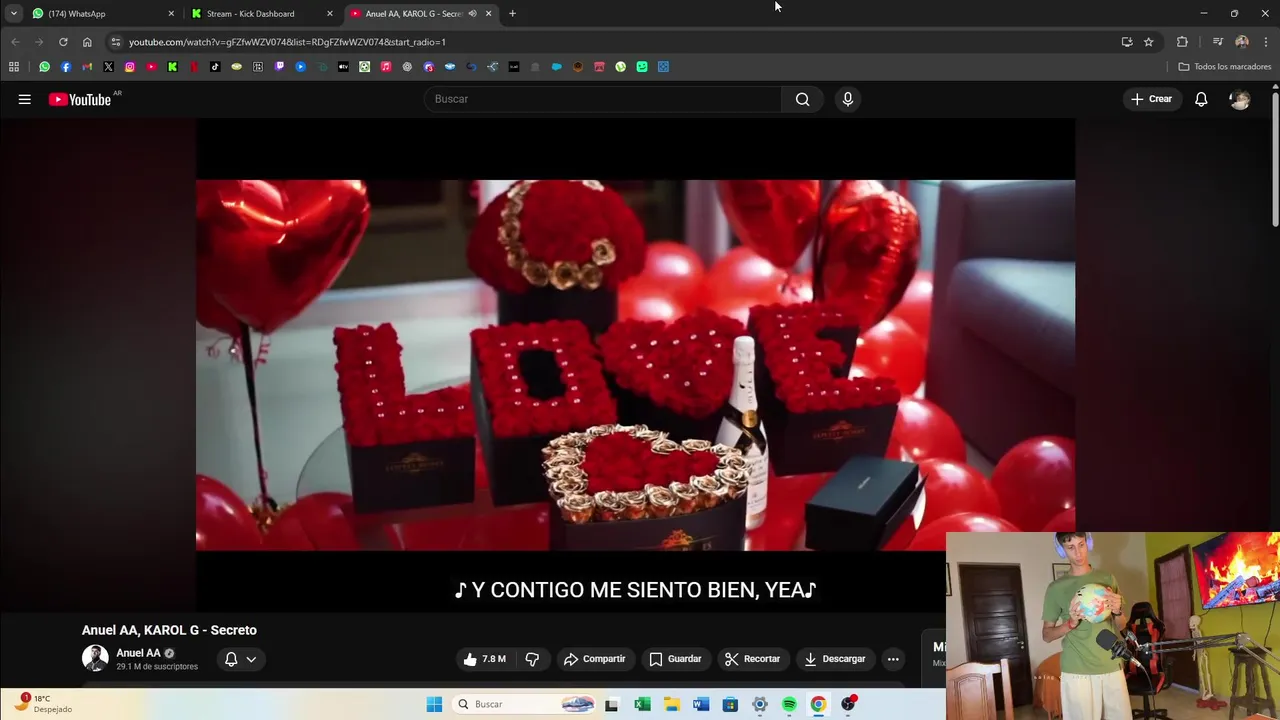The image size is (1280, 720).
Task: Bookmark this page with the star
Action: point(1149,42)
